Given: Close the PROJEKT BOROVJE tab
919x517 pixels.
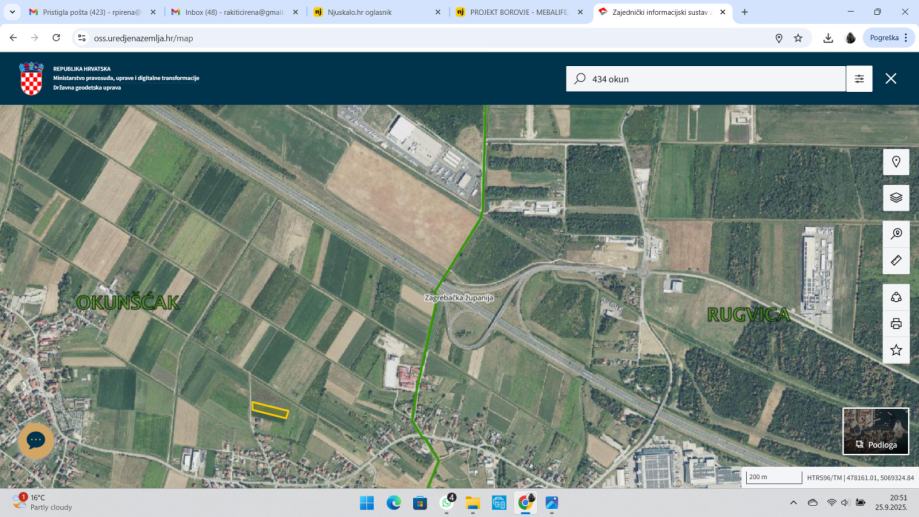Looking at the screenshot, I should 580,12.
